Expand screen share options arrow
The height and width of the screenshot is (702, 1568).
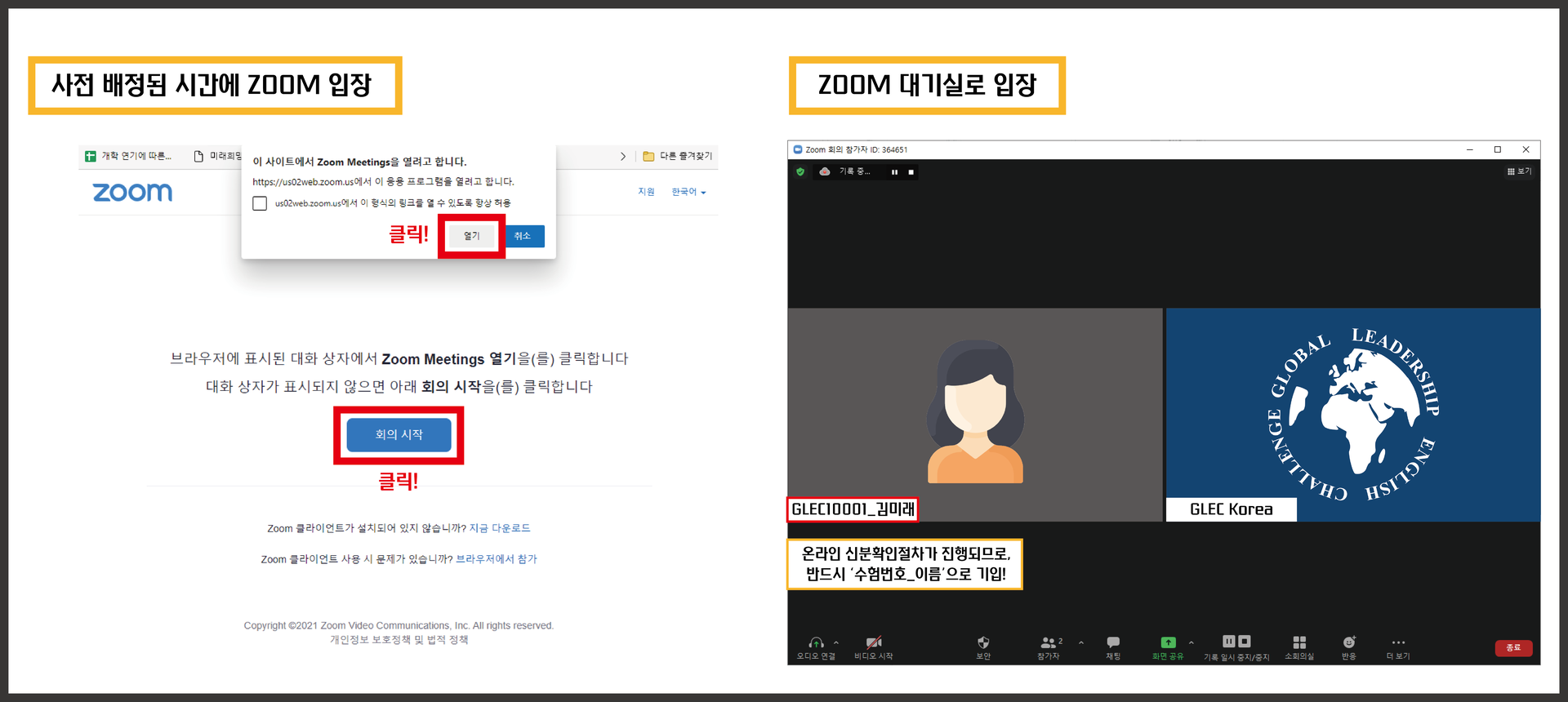1192,642
